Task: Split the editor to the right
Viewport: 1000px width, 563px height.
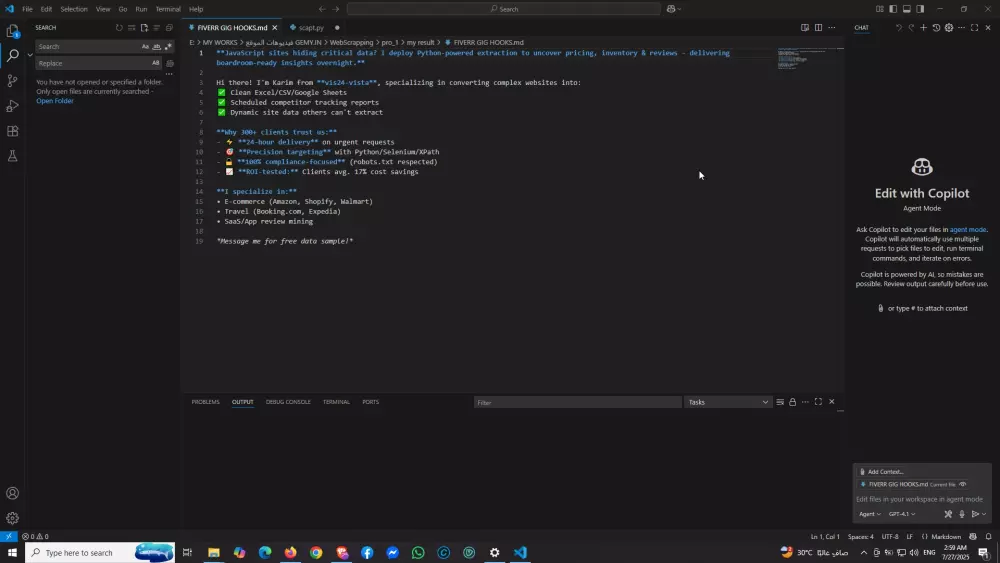Action: [818, 28]
